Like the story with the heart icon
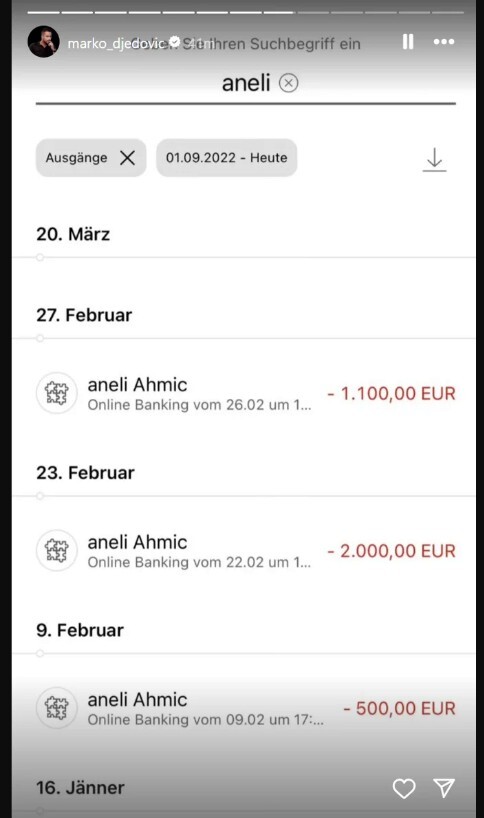The width and height of the screenshot is (484, 818). (404, 788)
